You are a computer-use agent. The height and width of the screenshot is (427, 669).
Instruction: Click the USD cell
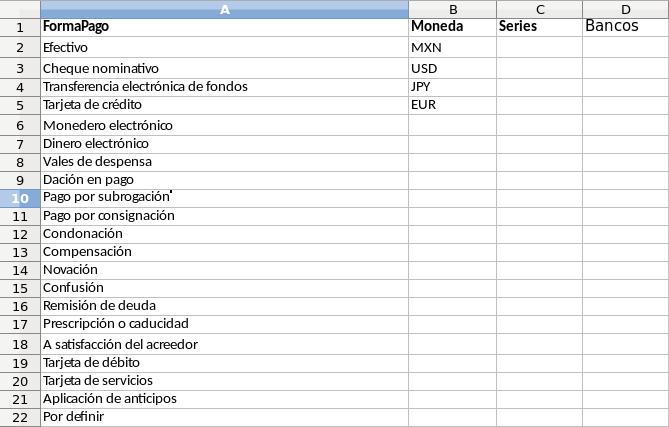pyautogui.click(x=452, y=68)
